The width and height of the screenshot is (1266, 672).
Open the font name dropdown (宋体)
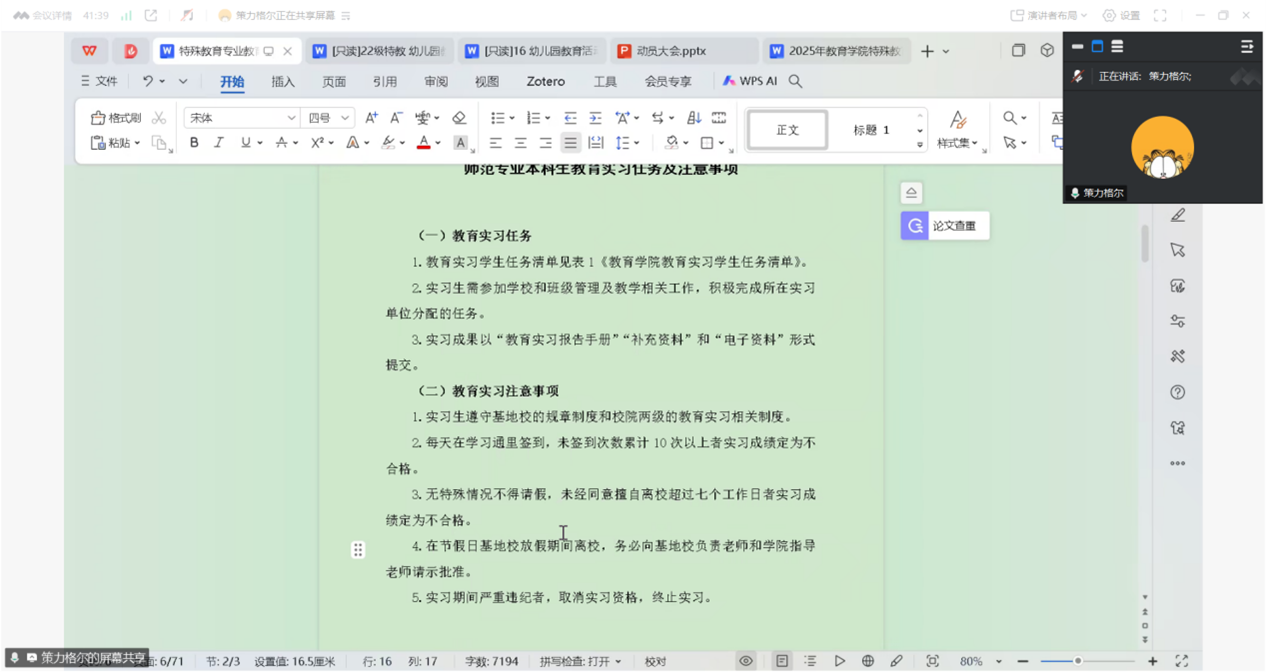pyautogui.click(x=241, y=118)
